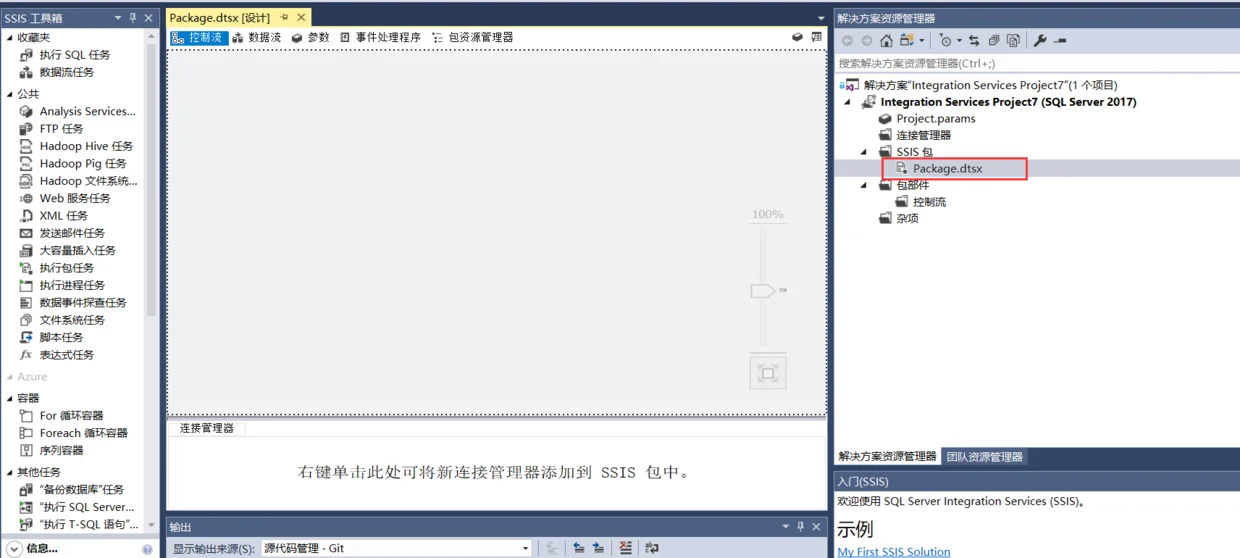
Task: Collapse the SSIS 包 folder node
Action: [865, 152]
